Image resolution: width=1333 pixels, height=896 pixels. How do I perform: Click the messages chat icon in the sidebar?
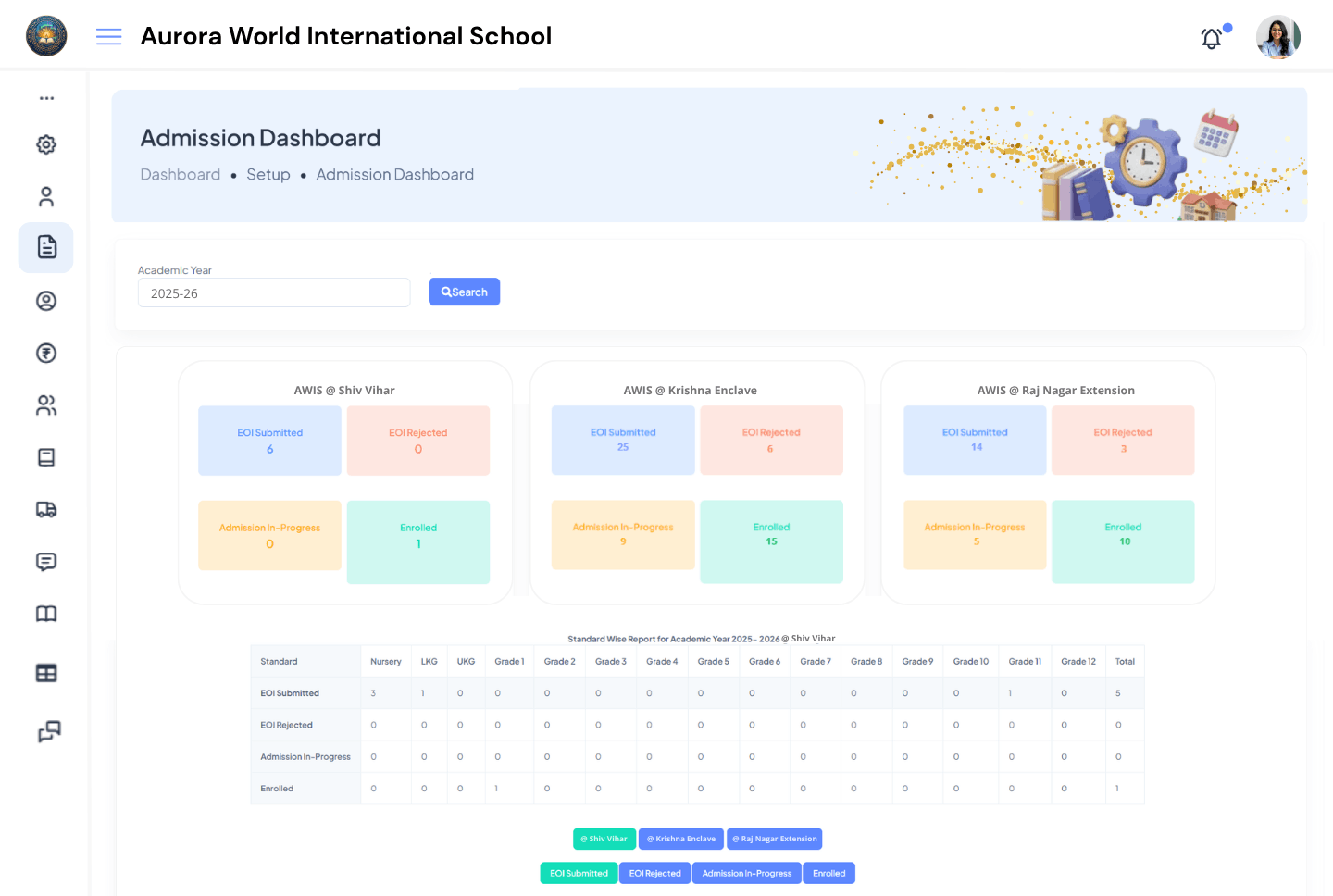pyautogui.click(x=45, y=561)
